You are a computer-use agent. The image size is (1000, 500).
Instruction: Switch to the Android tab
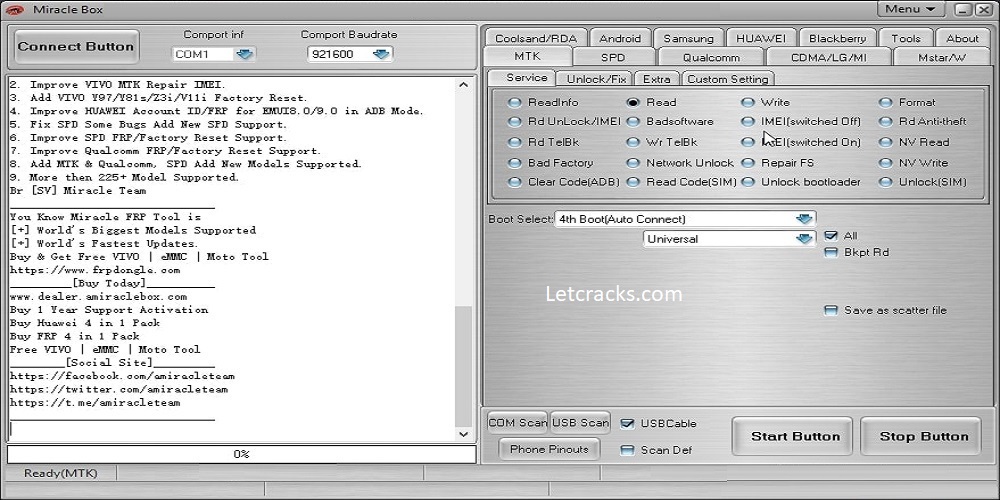coord(620,38)
